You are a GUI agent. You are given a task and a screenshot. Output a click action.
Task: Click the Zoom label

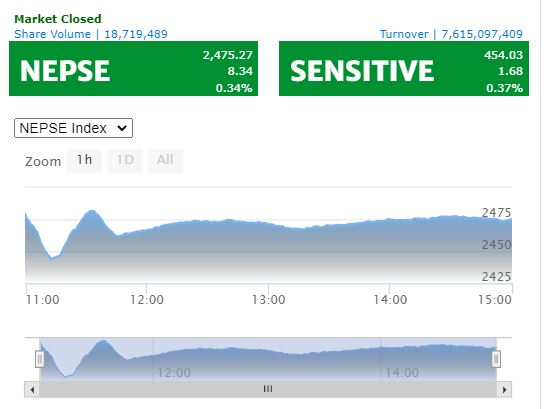pos(43,161)
